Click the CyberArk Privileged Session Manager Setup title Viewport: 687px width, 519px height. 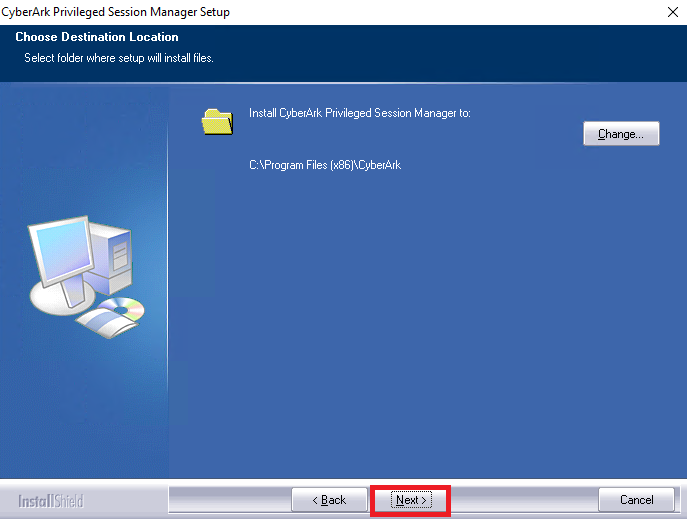[x=116, y=12]
